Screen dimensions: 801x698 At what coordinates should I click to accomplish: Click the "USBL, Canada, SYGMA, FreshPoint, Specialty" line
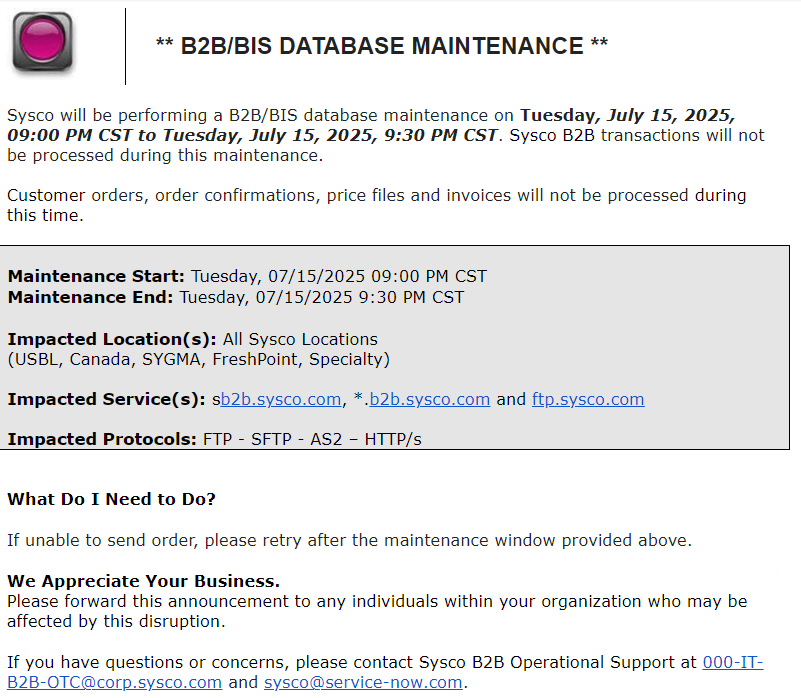[x=198, y=359]
